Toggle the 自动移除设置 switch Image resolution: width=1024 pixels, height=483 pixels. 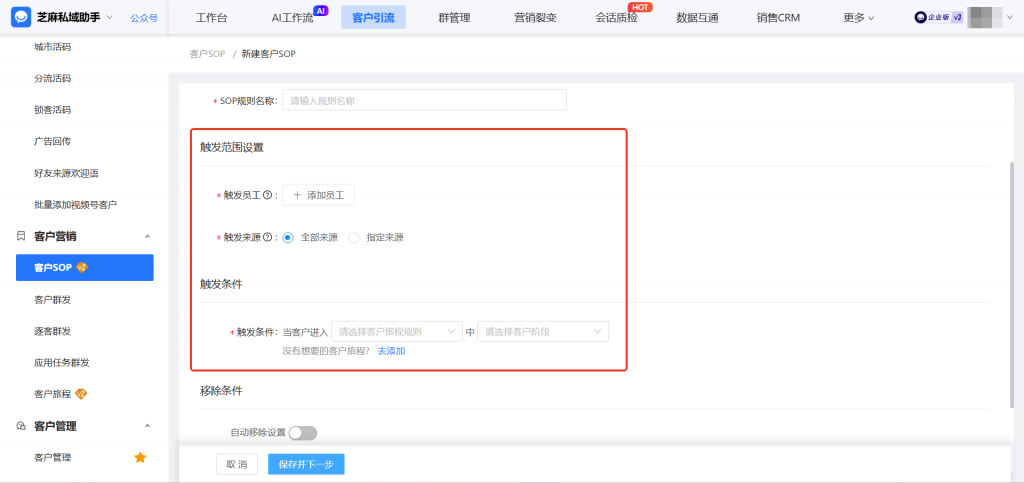tap(303, 433)
